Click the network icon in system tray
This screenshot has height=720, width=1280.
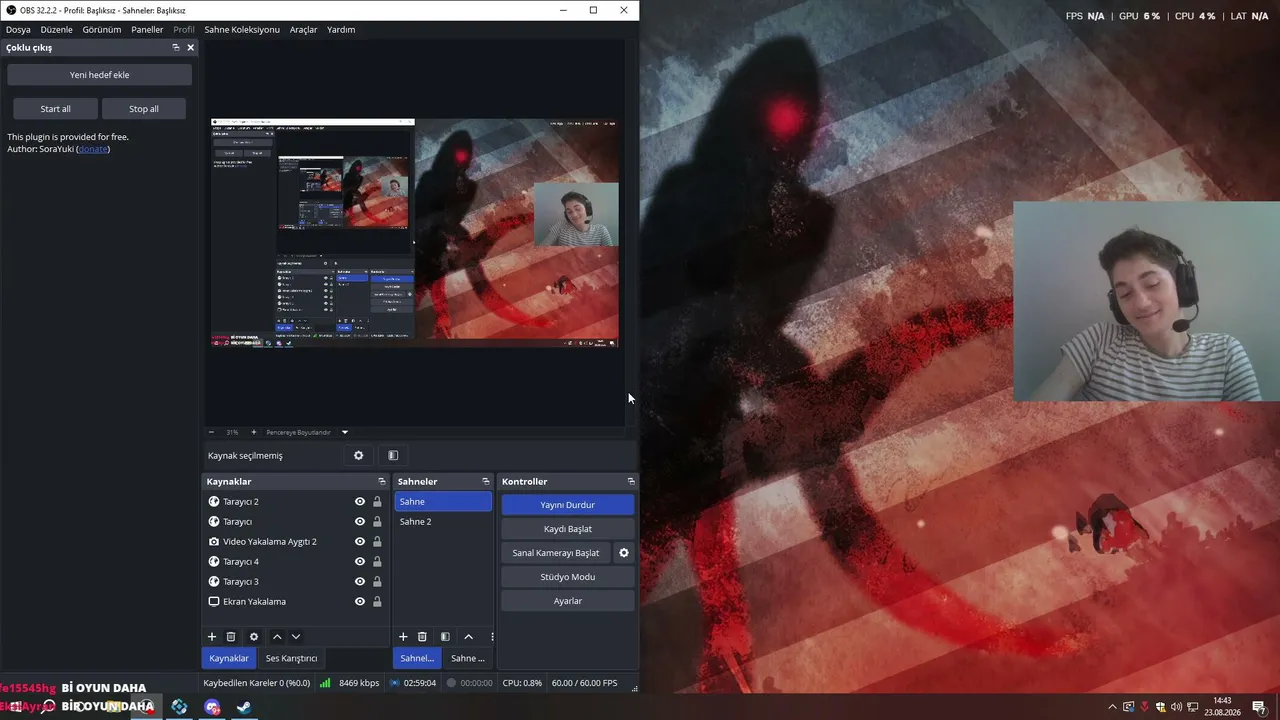(x=1193, y=707)
